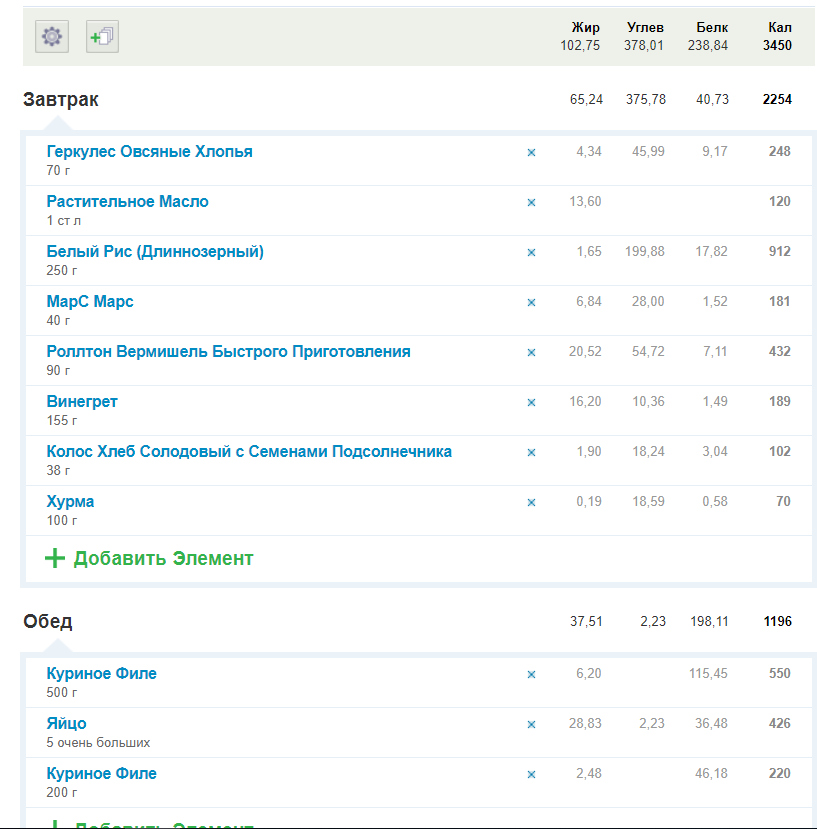Screen dimensions: 817x829
Task: Delete the Растительное Масло entry via X
Action: point(531,203)
